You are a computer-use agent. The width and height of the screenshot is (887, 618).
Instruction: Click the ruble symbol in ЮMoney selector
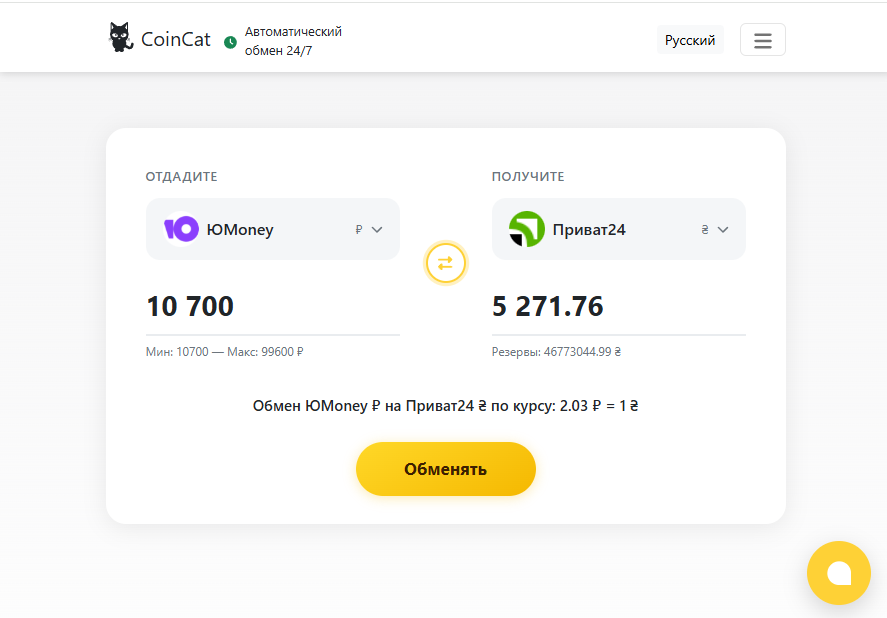point(359,229)
